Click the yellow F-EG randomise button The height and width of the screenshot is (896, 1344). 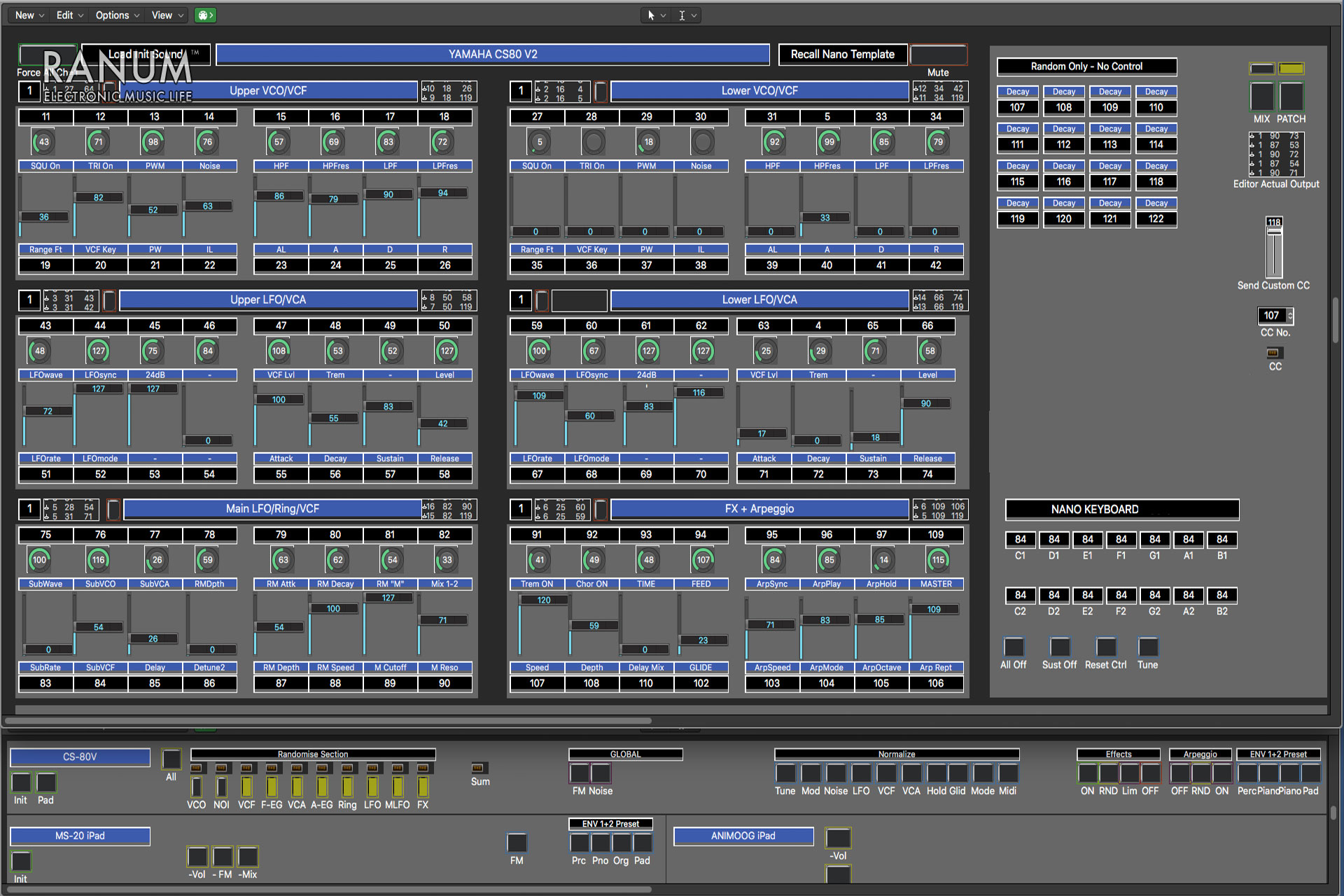[272, 787]
